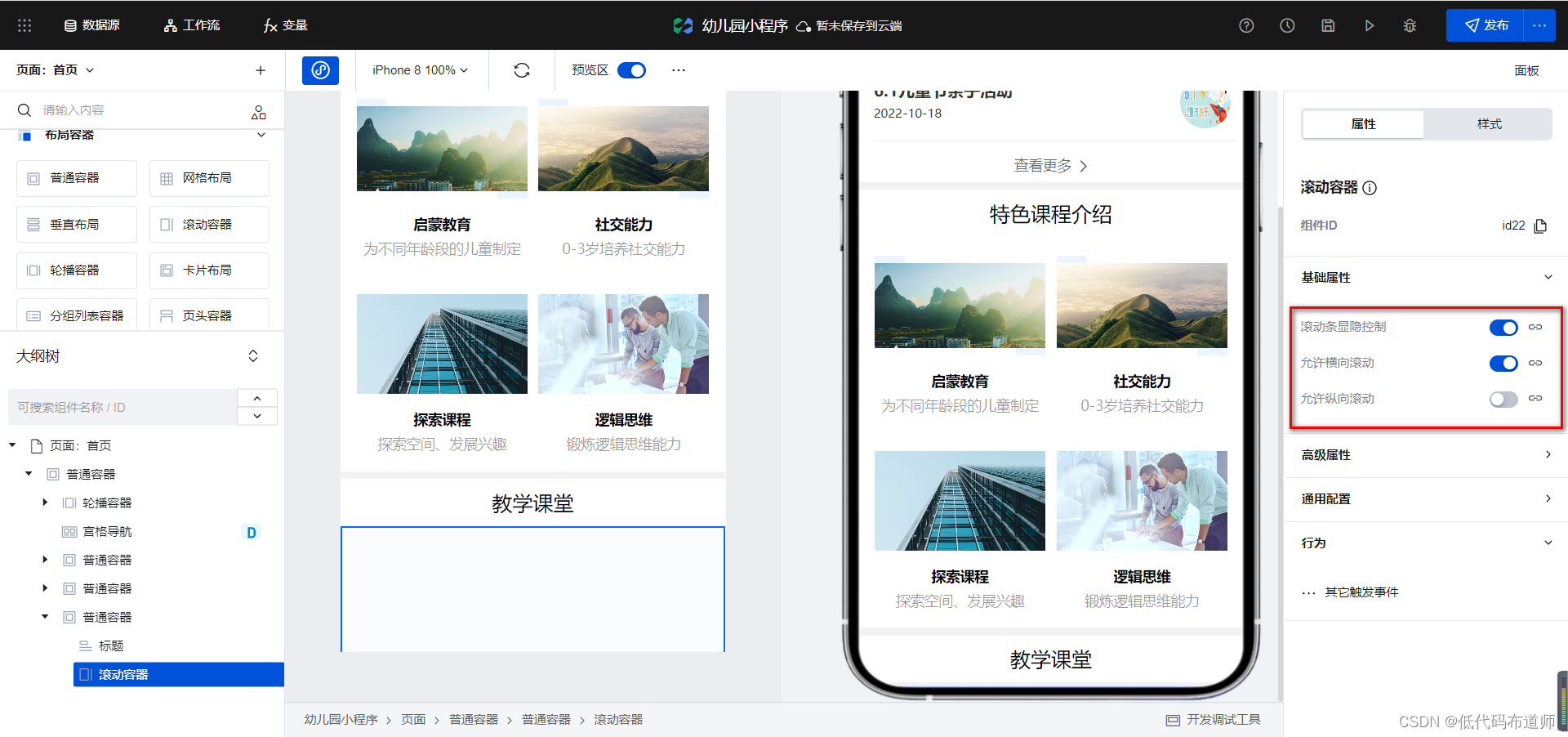Open 开发调试工具 developer debug tools
Viewport: 1568px width, 737px height.
point(1214,720)
